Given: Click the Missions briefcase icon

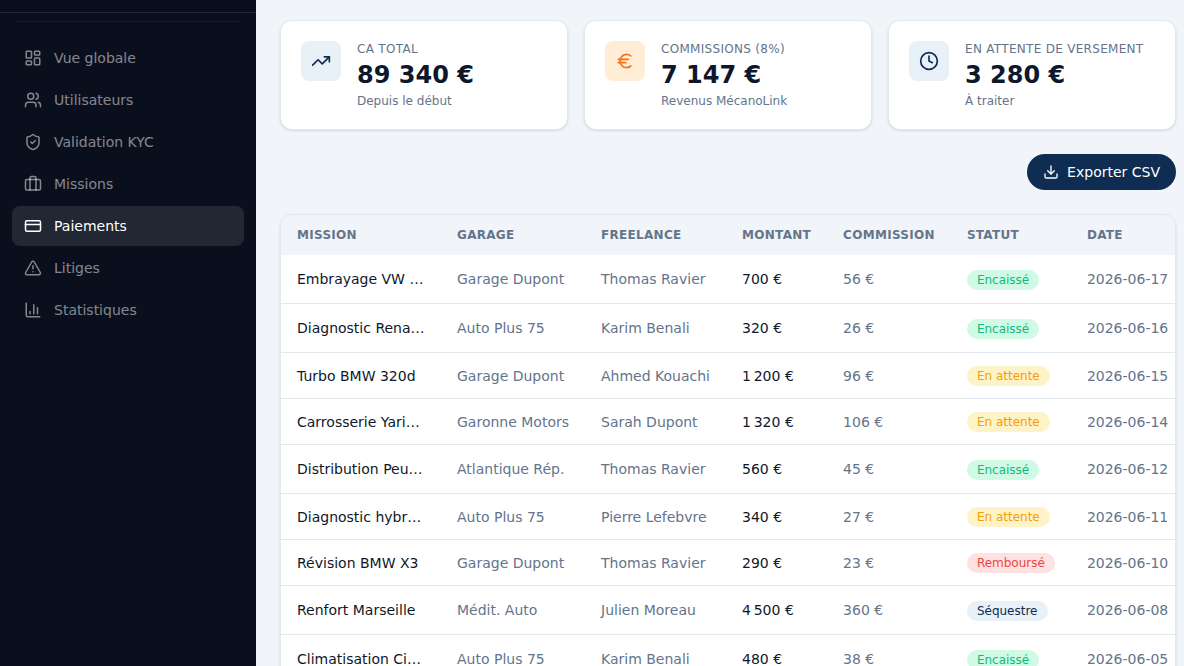Looking at the screenshot, I should tap(32, 184).
